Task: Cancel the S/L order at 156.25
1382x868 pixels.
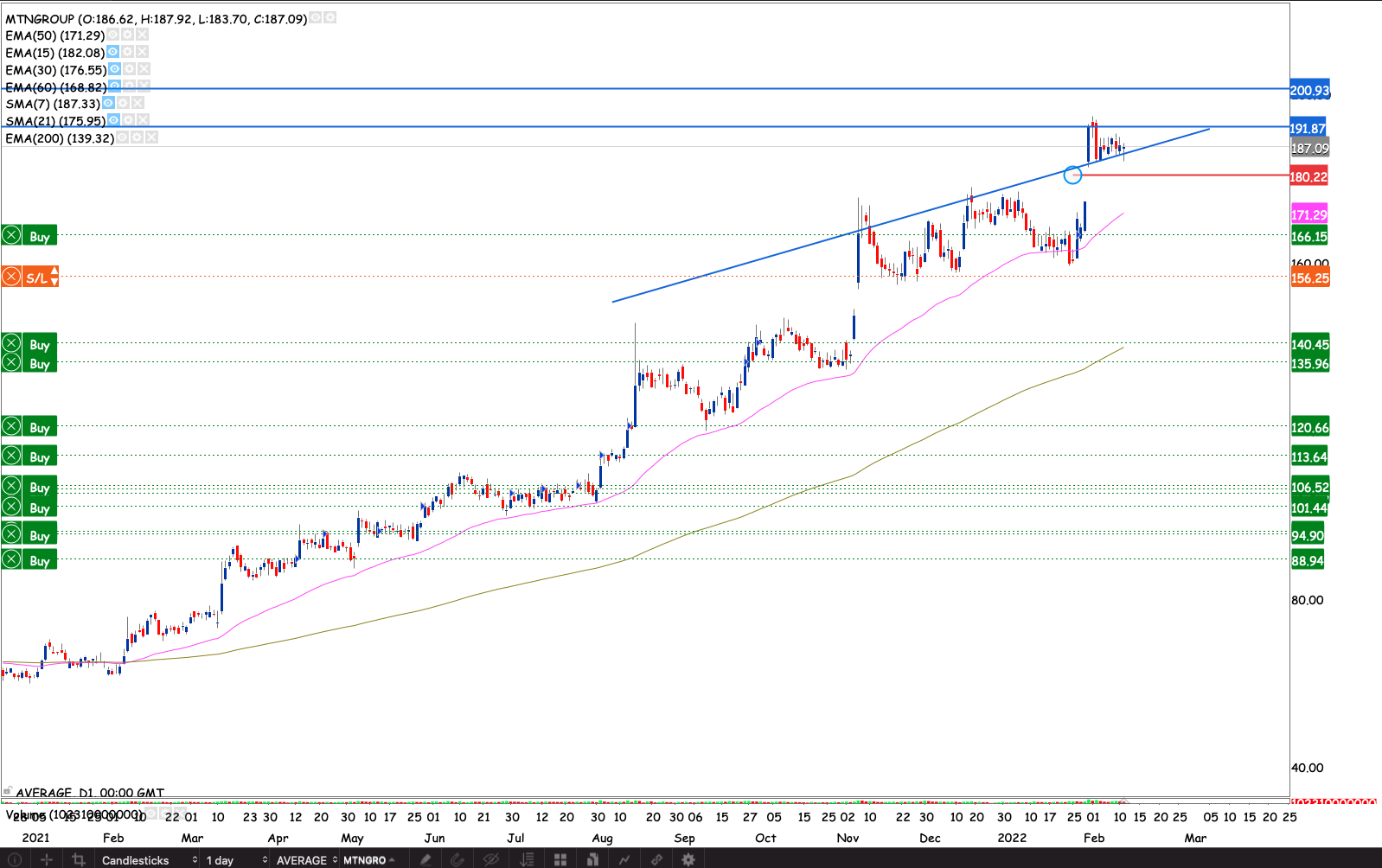Action: coord(11,277)
